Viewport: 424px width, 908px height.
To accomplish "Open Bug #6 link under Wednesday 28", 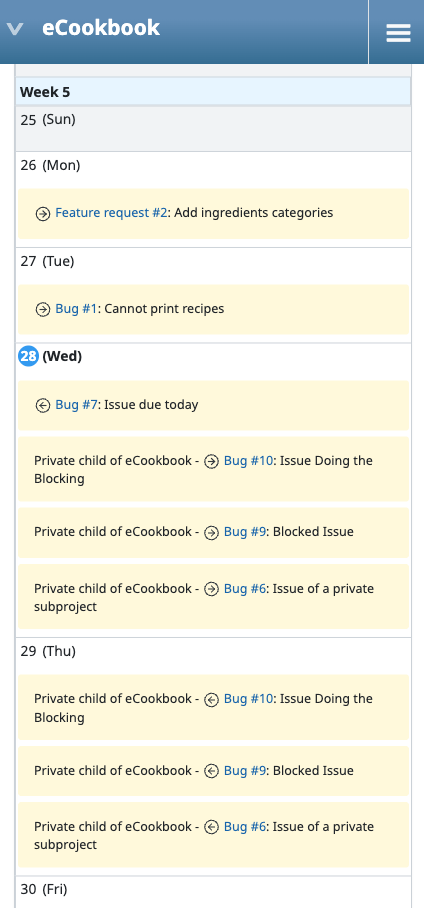I will point(245,588).
